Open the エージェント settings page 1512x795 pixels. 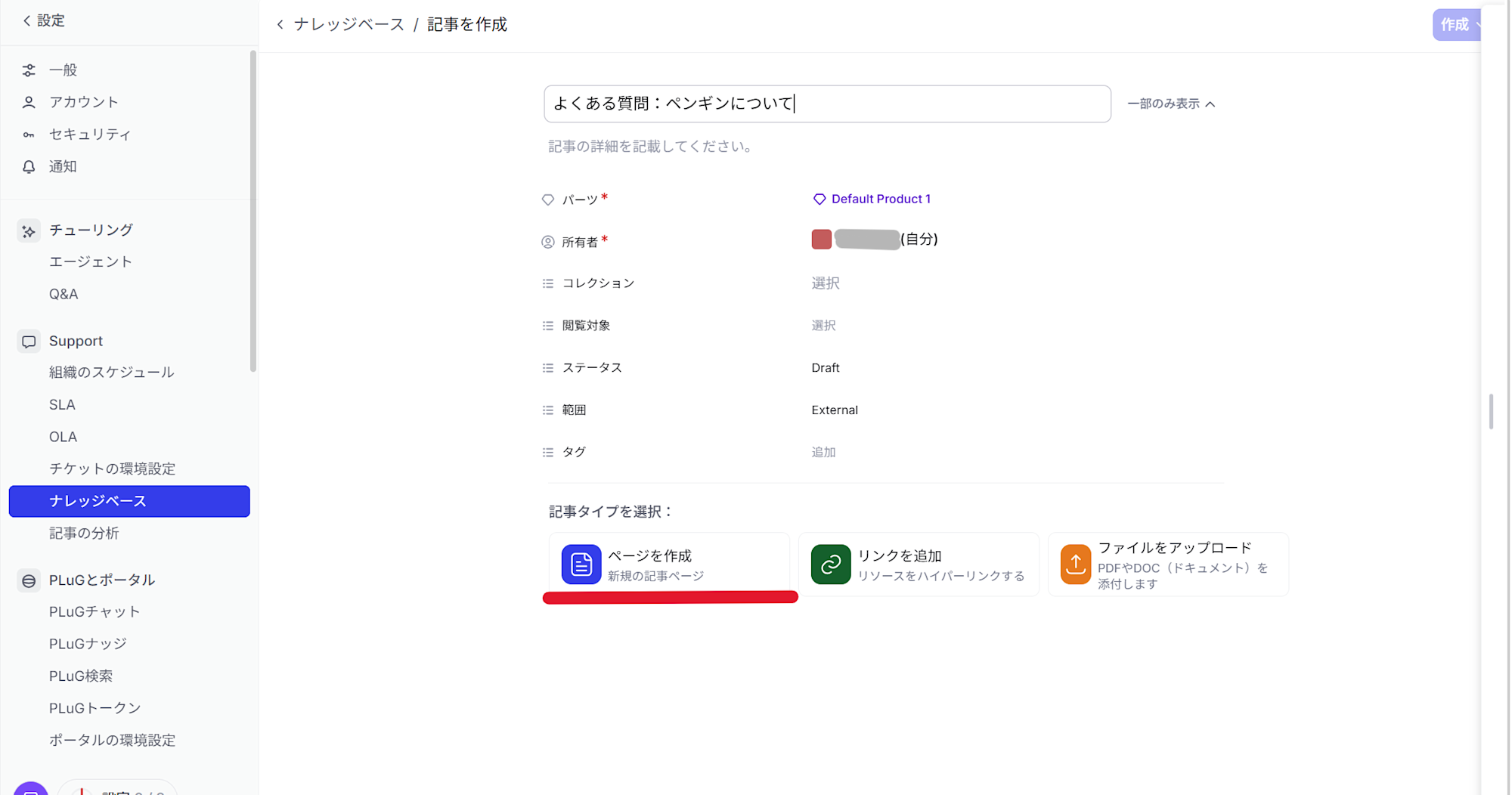[x=91, y=262]
